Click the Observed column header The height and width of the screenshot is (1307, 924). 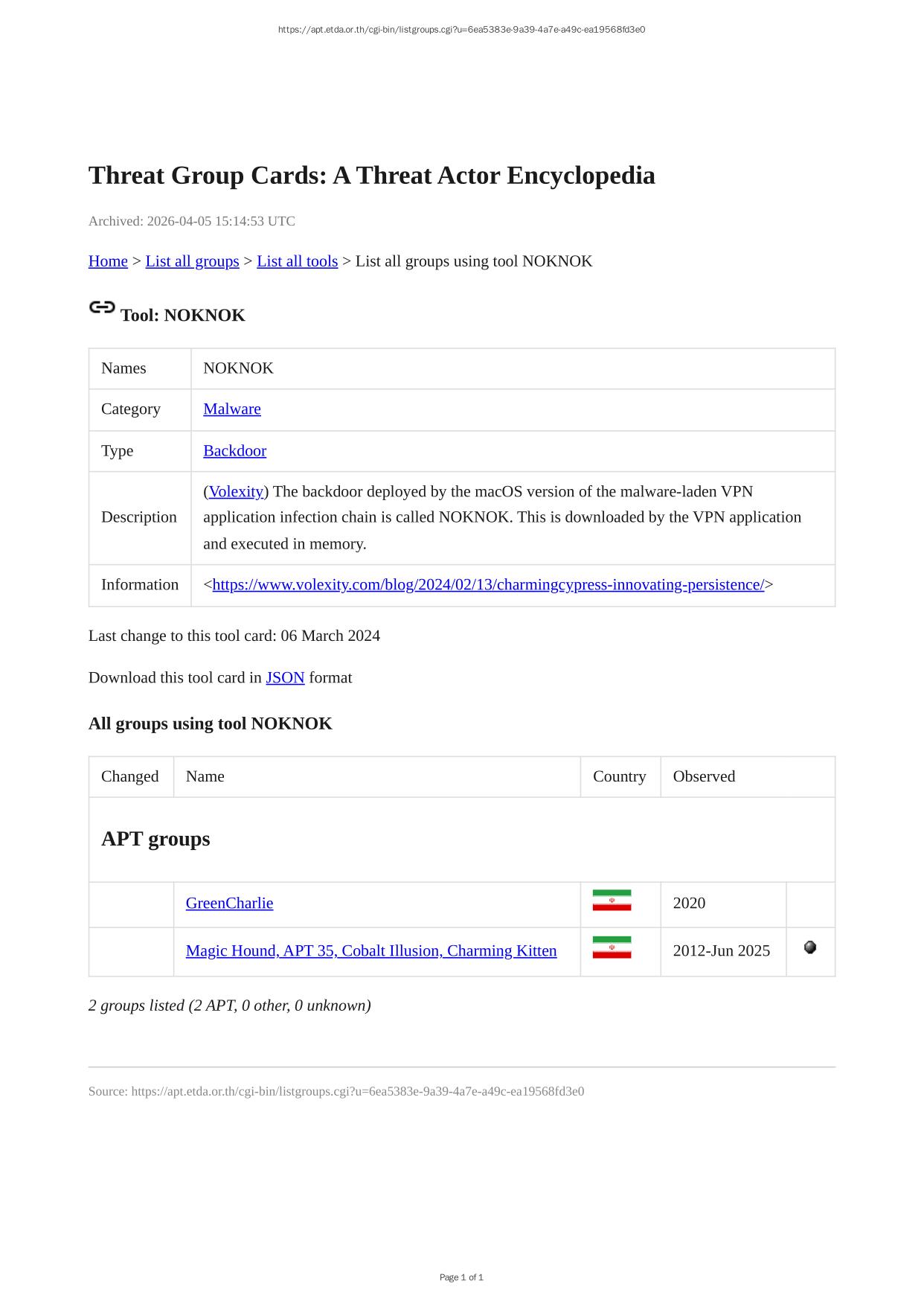coord(704,776)
